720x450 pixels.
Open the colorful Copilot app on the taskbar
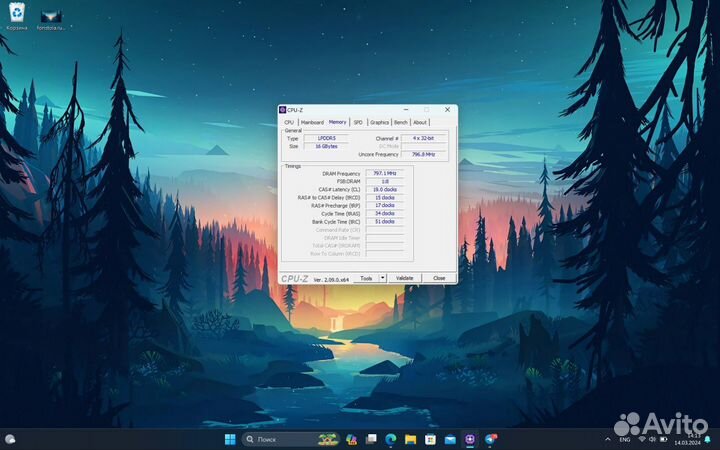(x=351, y=439)
